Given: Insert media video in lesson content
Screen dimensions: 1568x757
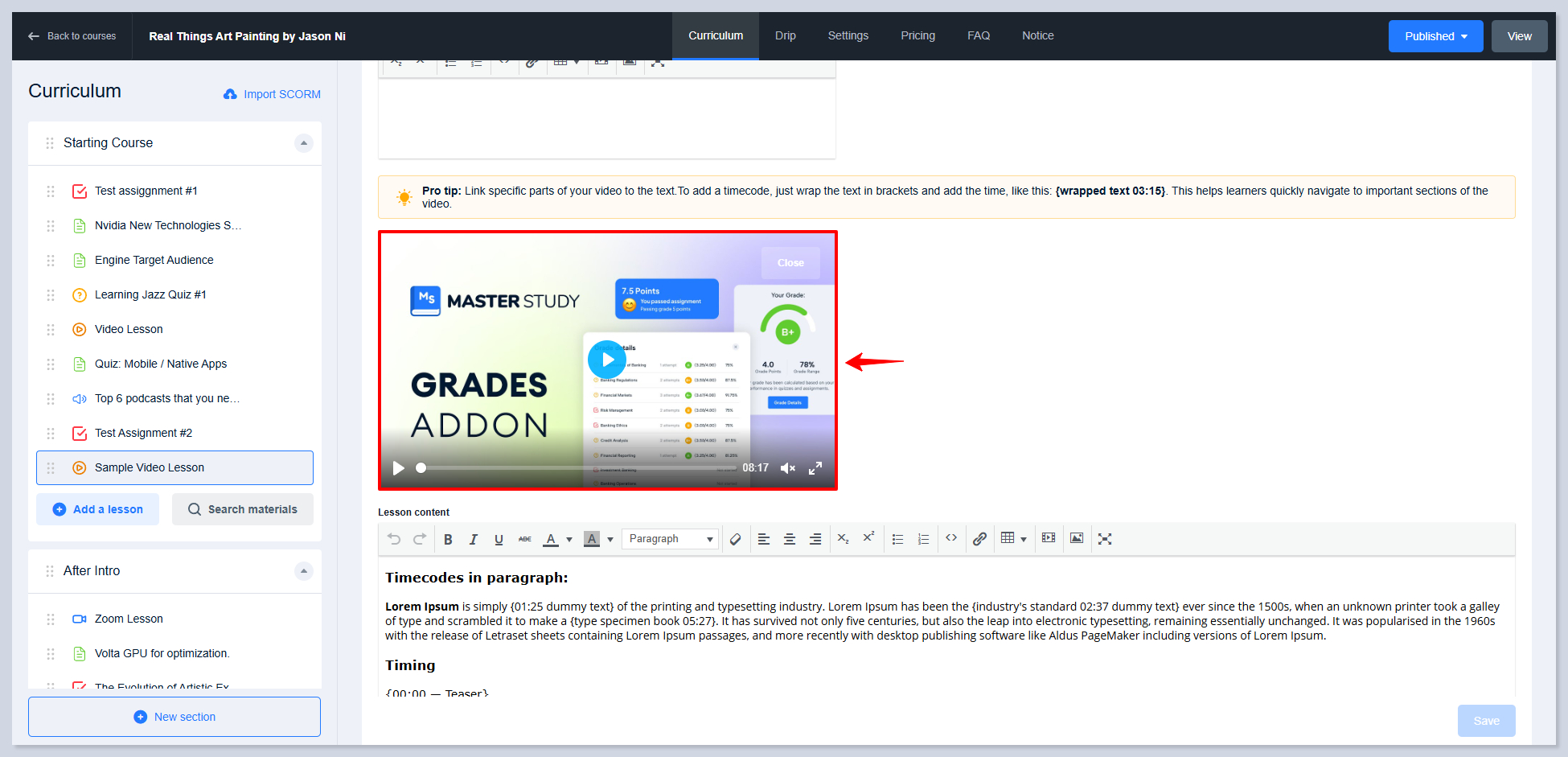Looking at the screenshot, I should tap(1049, 538).
